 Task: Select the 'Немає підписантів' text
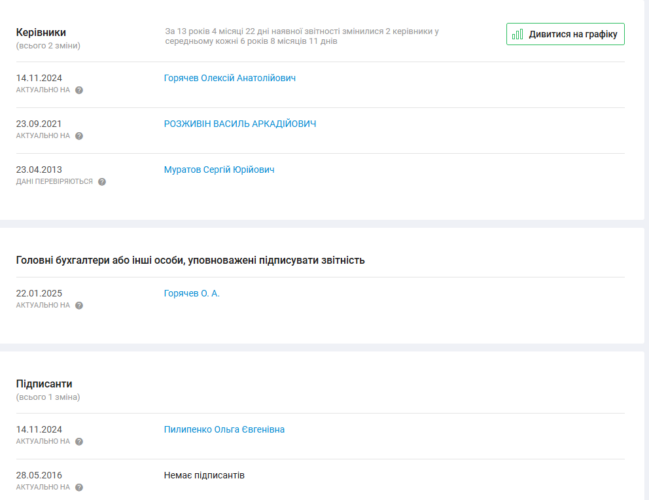[x=204, y=475]
